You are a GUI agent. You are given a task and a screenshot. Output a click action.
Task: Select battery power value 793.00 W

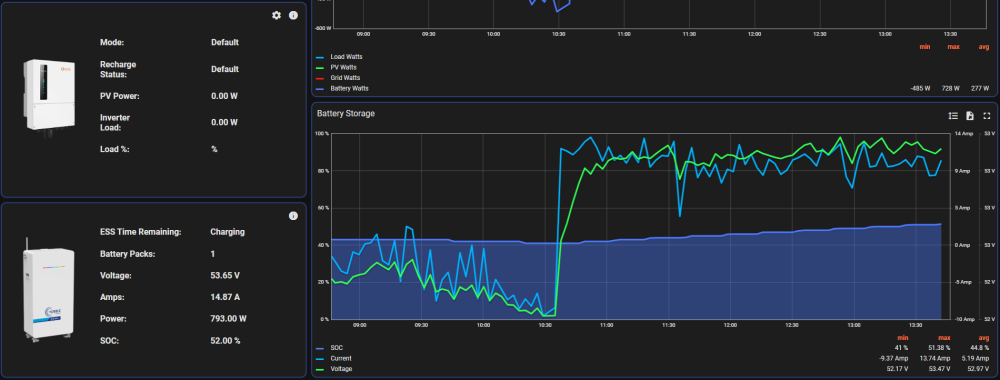click(228, 319)
